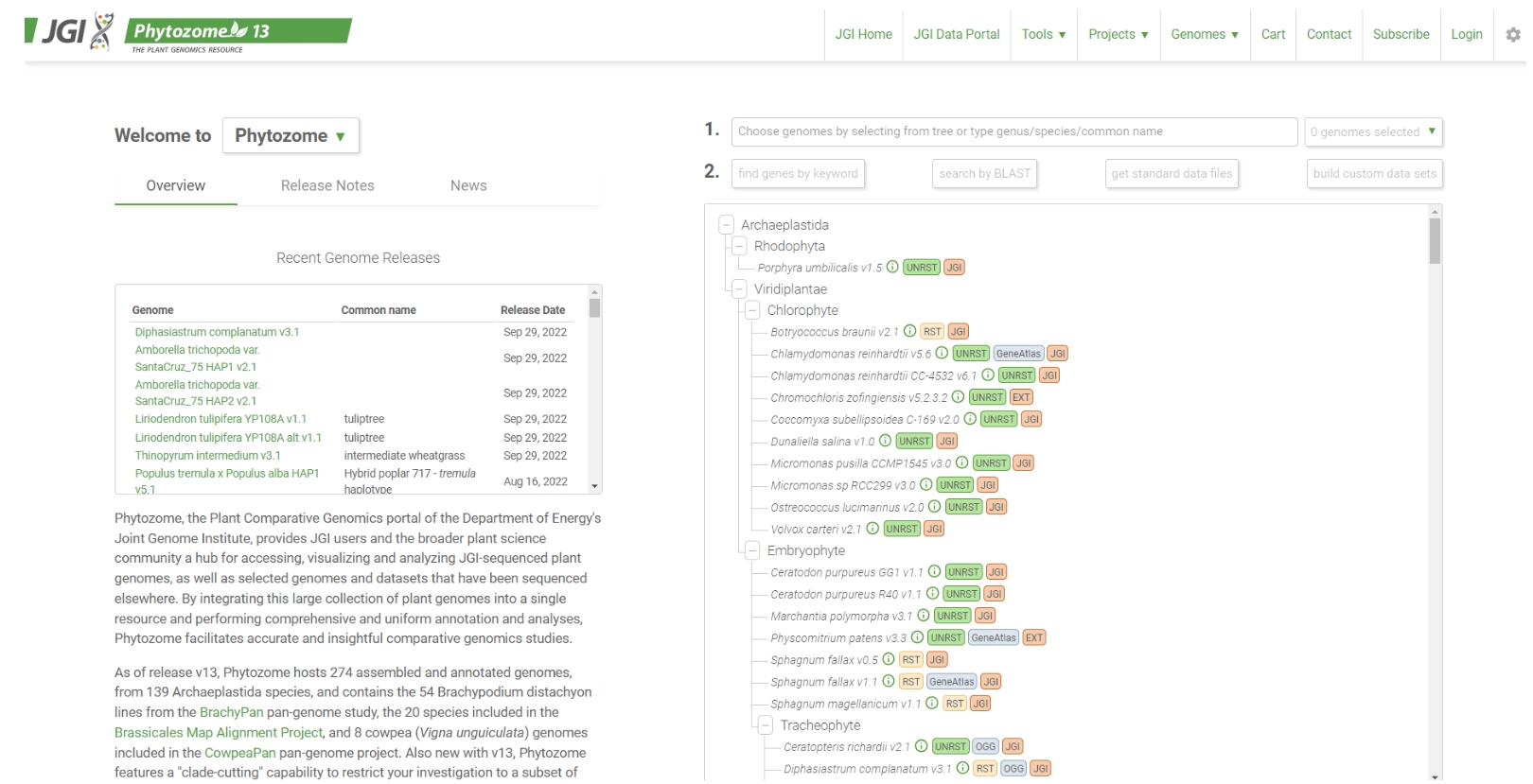The height and width of the screenshot is (784, 1533).
Task: Open info icon for Ceratopteris richardii v2.1
Action: [921, 746]
